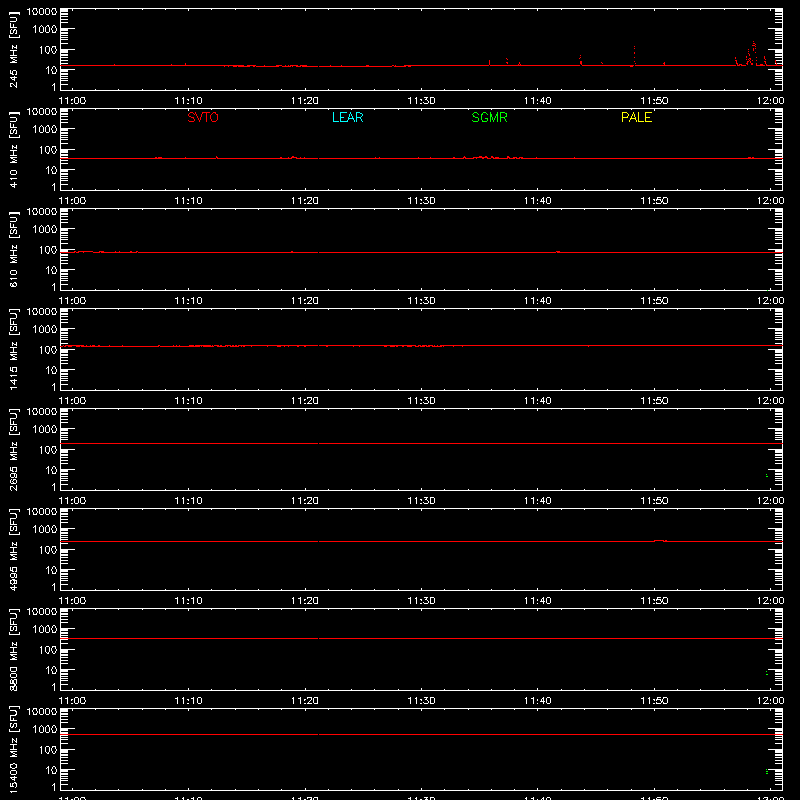Select the yellow PALE station label
This screenshot has width=800, height=800.
636,117
